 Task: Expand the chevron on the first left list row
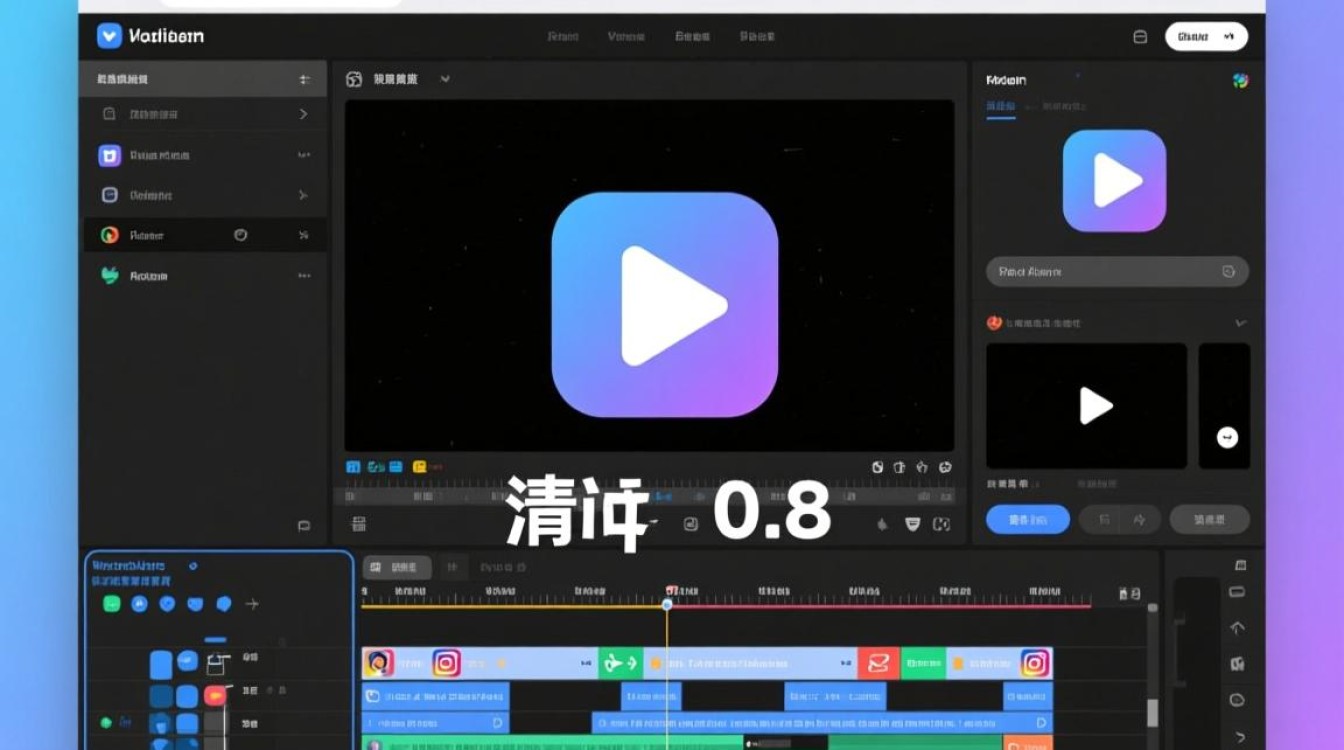point(304,114)
